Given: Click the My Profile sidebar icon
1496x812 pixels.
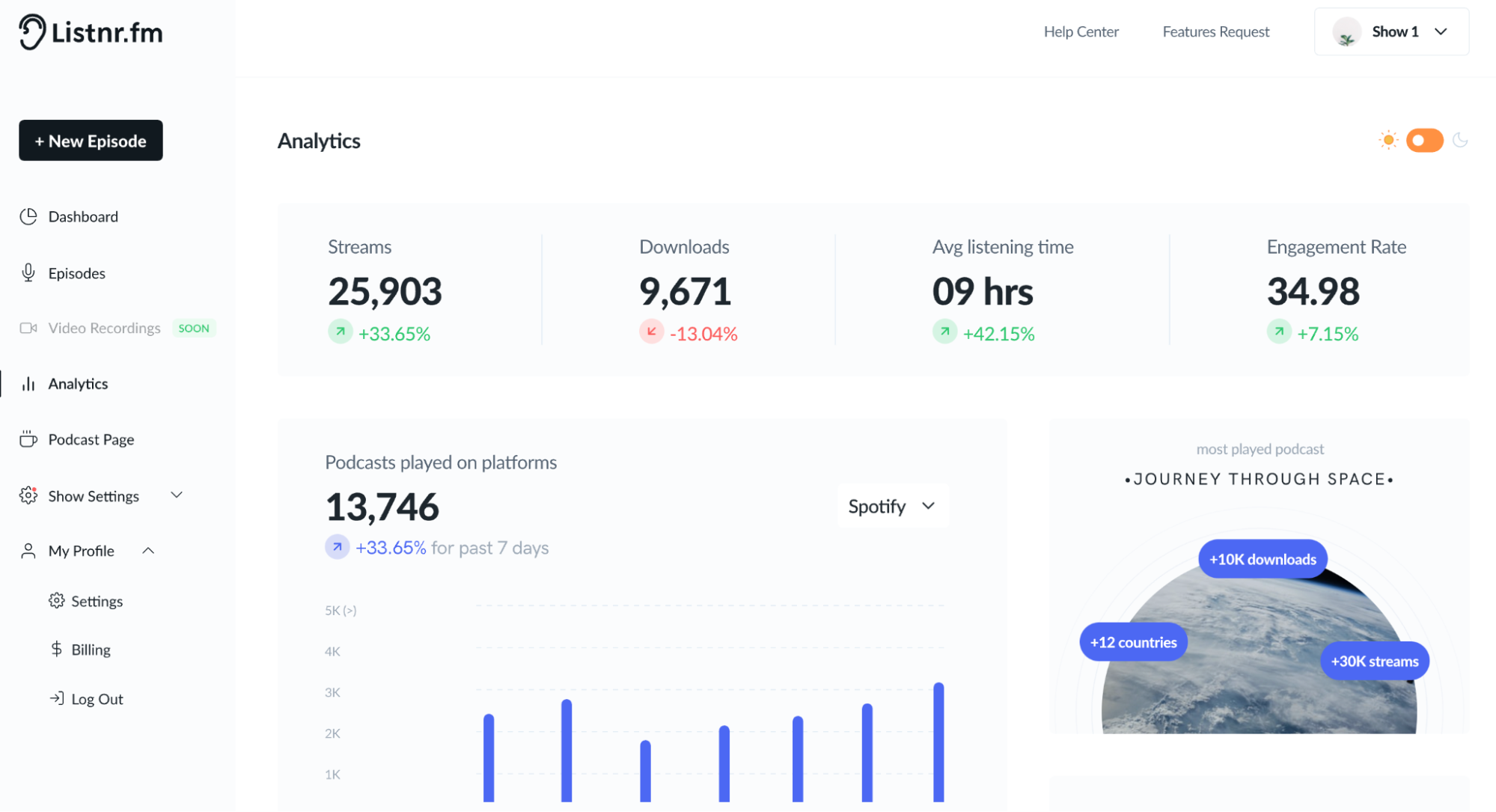Looking at the screenshot, I should [27, 550].
